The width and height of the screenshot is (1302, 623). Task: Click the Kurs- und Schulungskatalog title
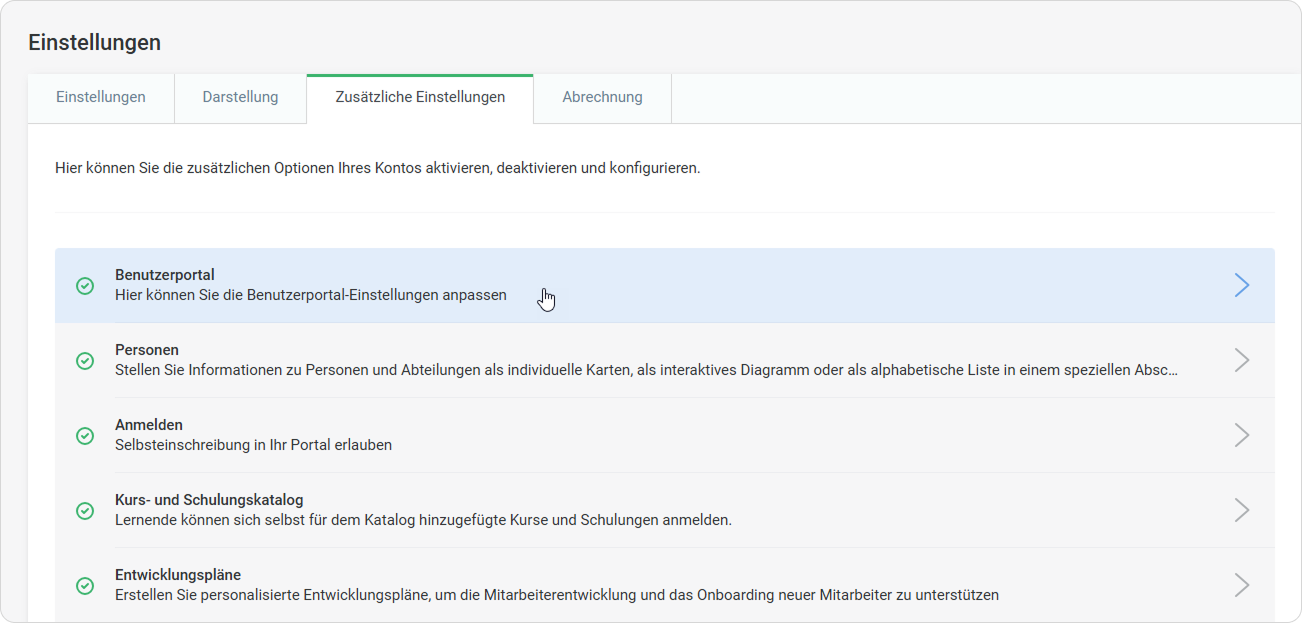pos(209,500)
